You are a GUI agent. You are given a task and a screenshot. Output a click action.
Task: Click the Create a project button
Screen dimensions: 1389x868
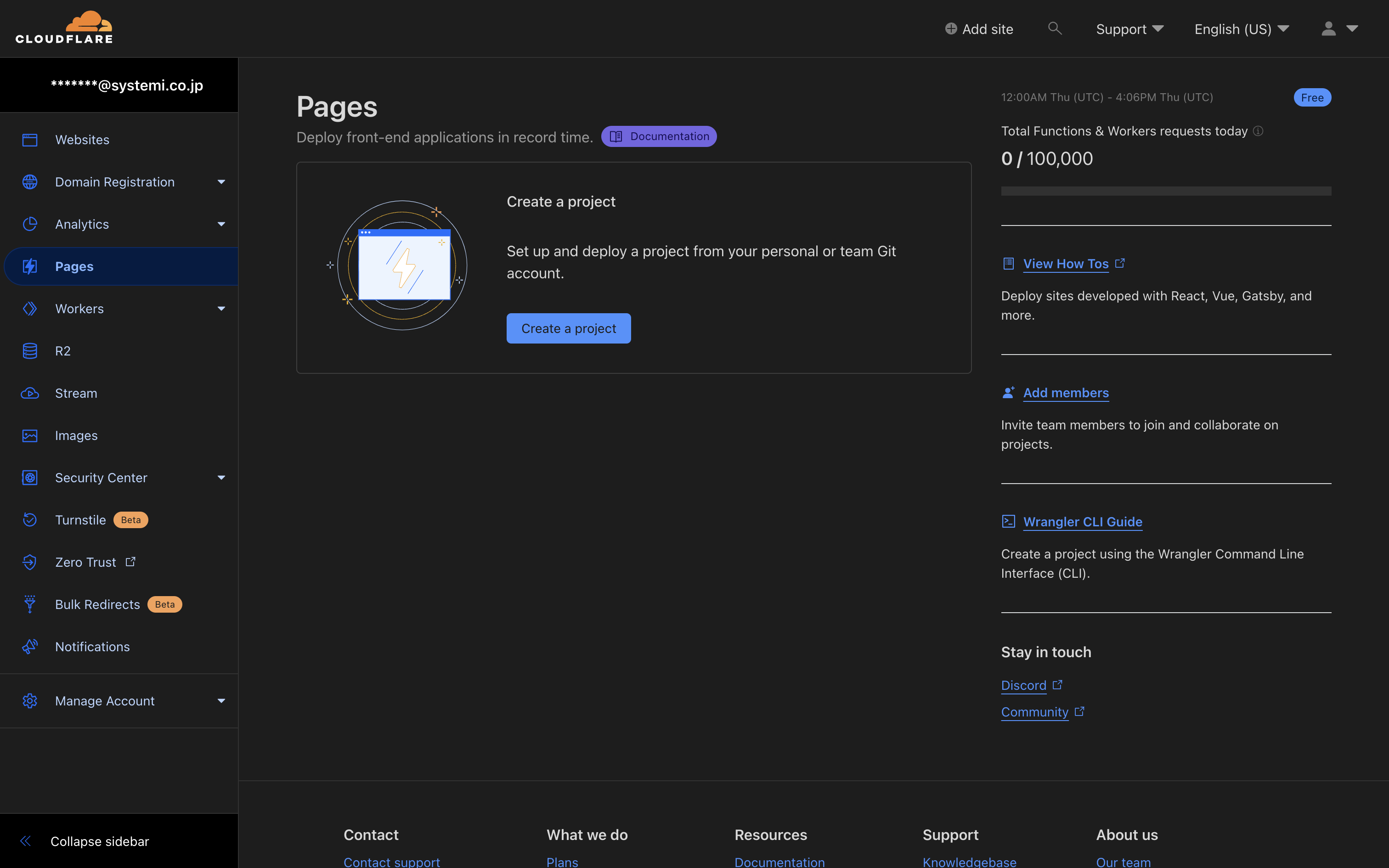click(x=568, y=328)
